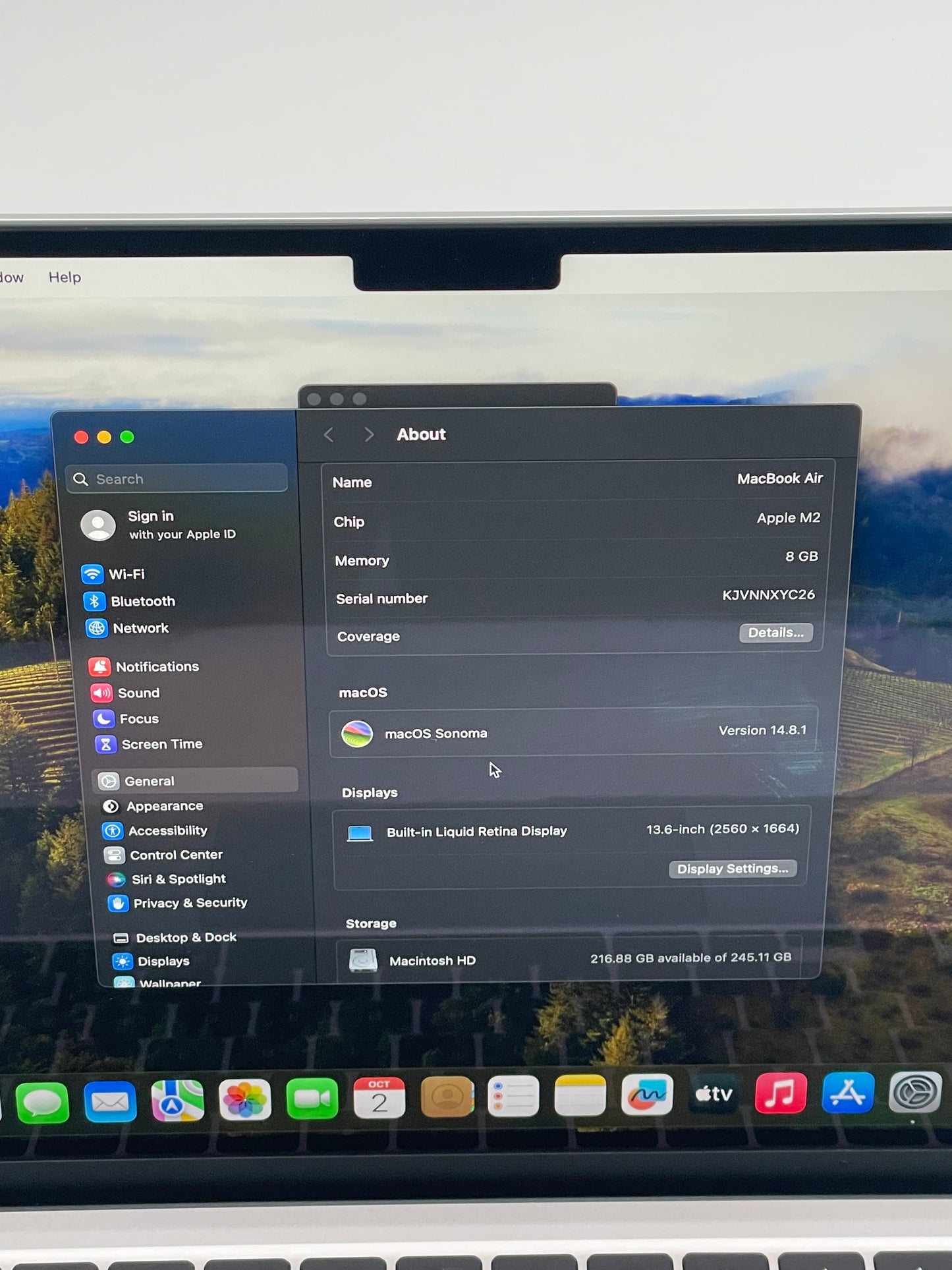Launch Freeform from the Dock
The height and width of the screenshot is (1270, 952).
coord(647,1095)
